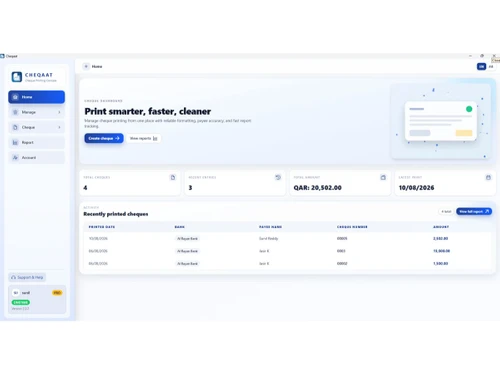500x375 pixels.
Task: Click the Cheqaat app icon in title bar
Action: (x=2, y=56)
